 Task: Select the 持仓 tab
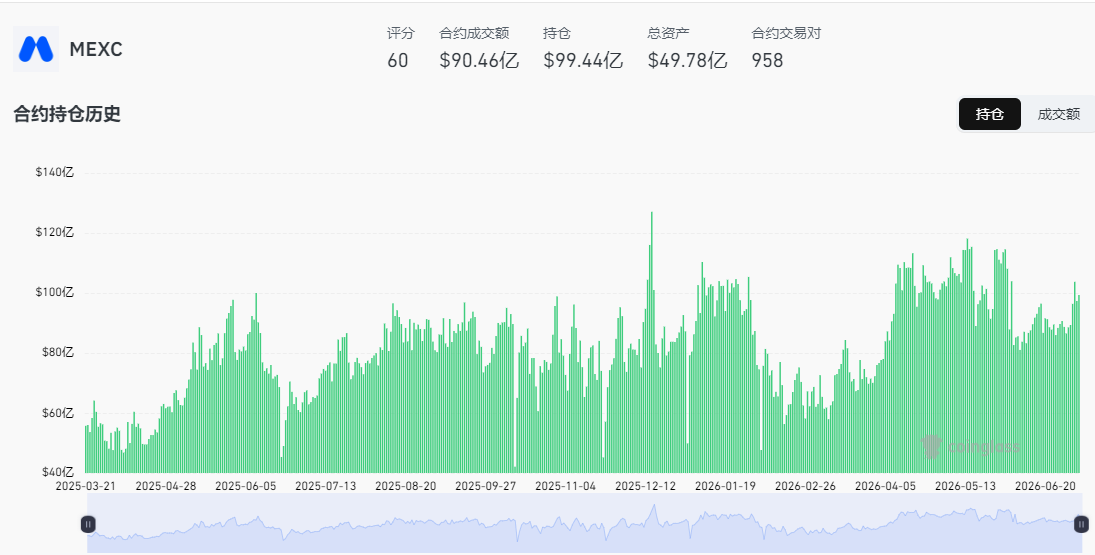point(990,114)
